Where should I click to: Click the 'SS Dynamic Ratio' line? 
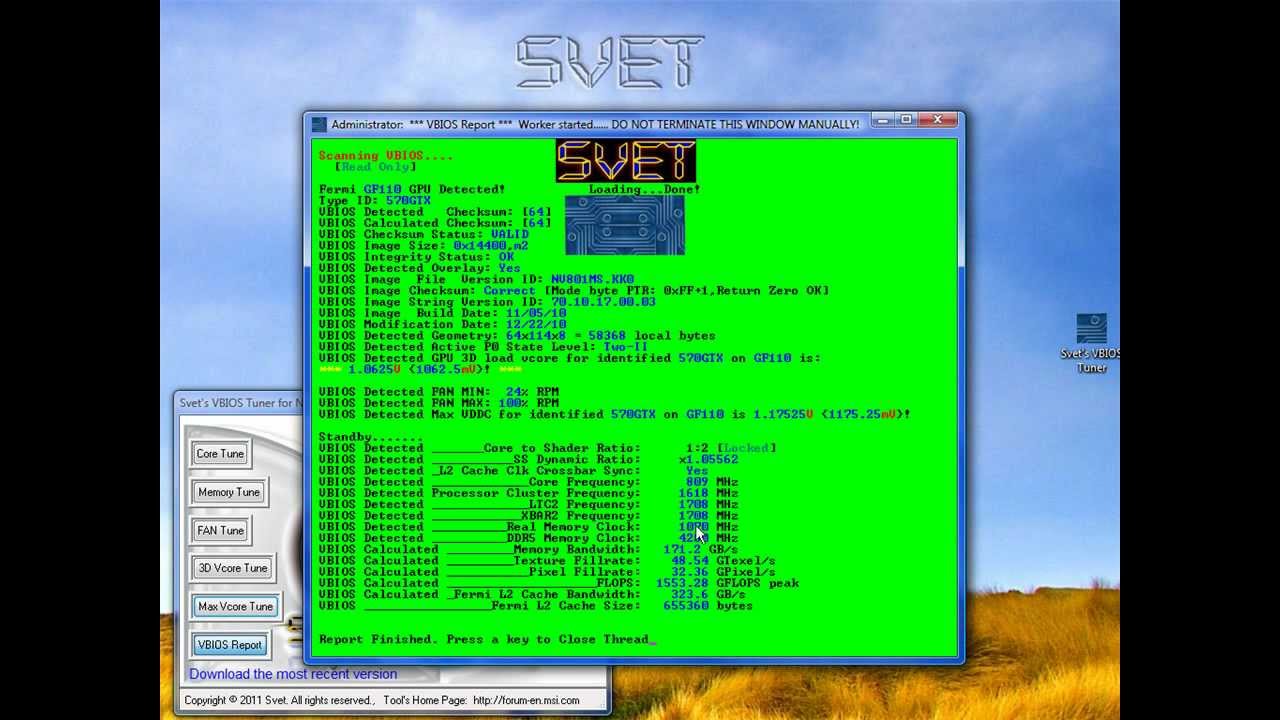click(529, 459)
